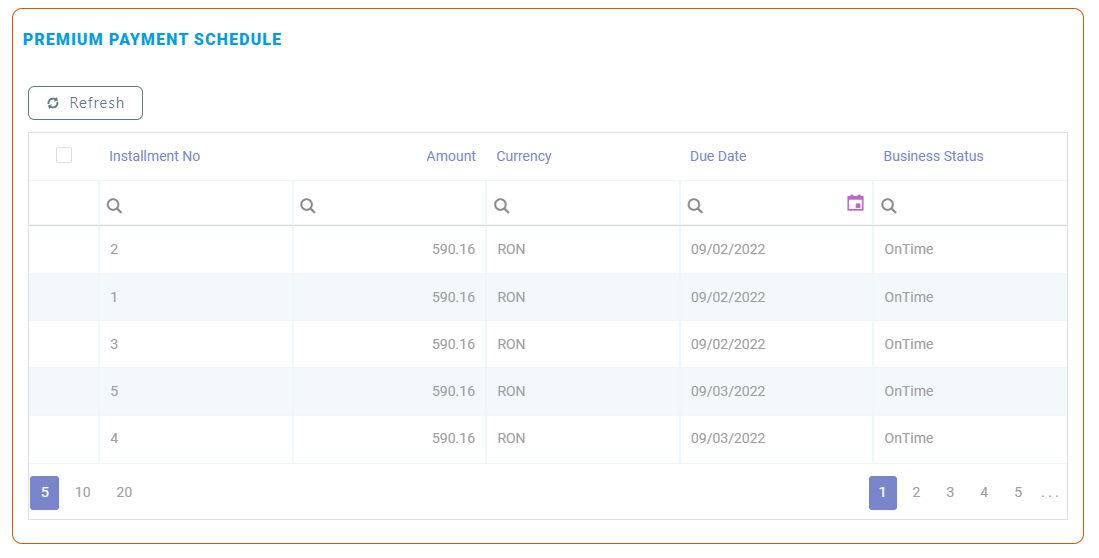
Task: Go to page 2 of the schedule
Action: [916, 492]
